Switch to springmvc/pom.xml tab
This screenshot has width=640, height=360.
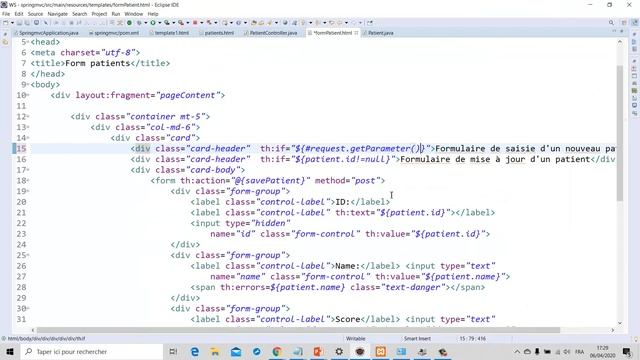[114, 33]
